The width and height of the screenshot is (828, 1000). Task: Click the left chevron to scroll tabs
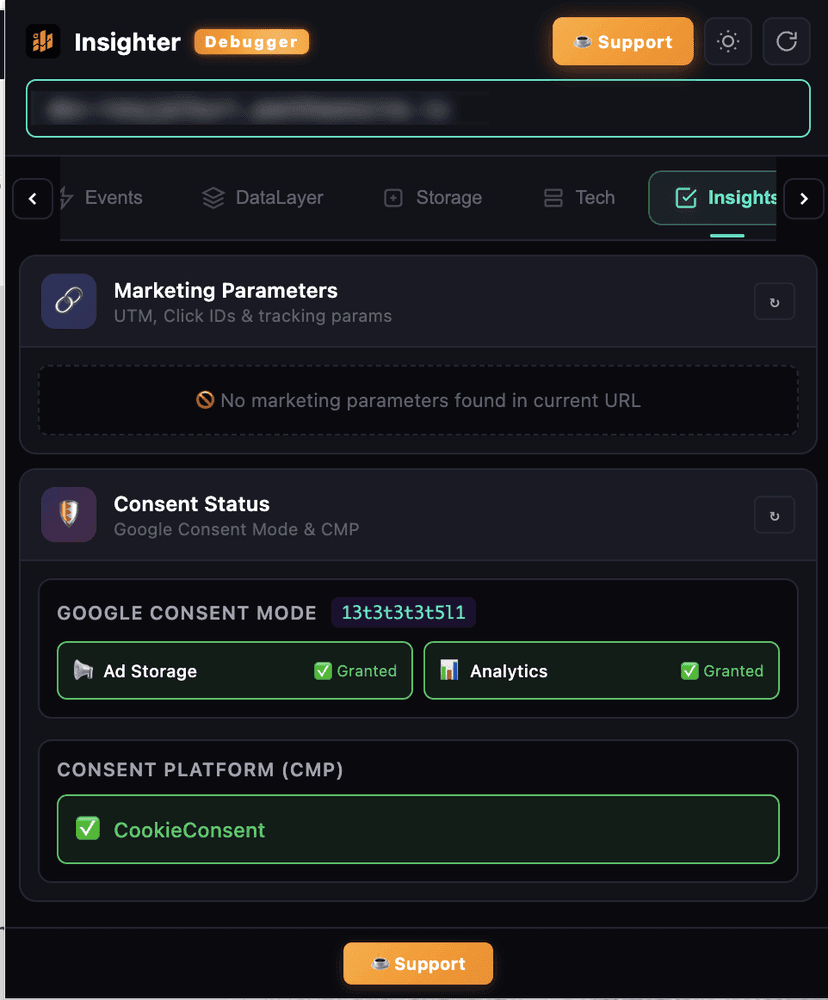point(33,198)
